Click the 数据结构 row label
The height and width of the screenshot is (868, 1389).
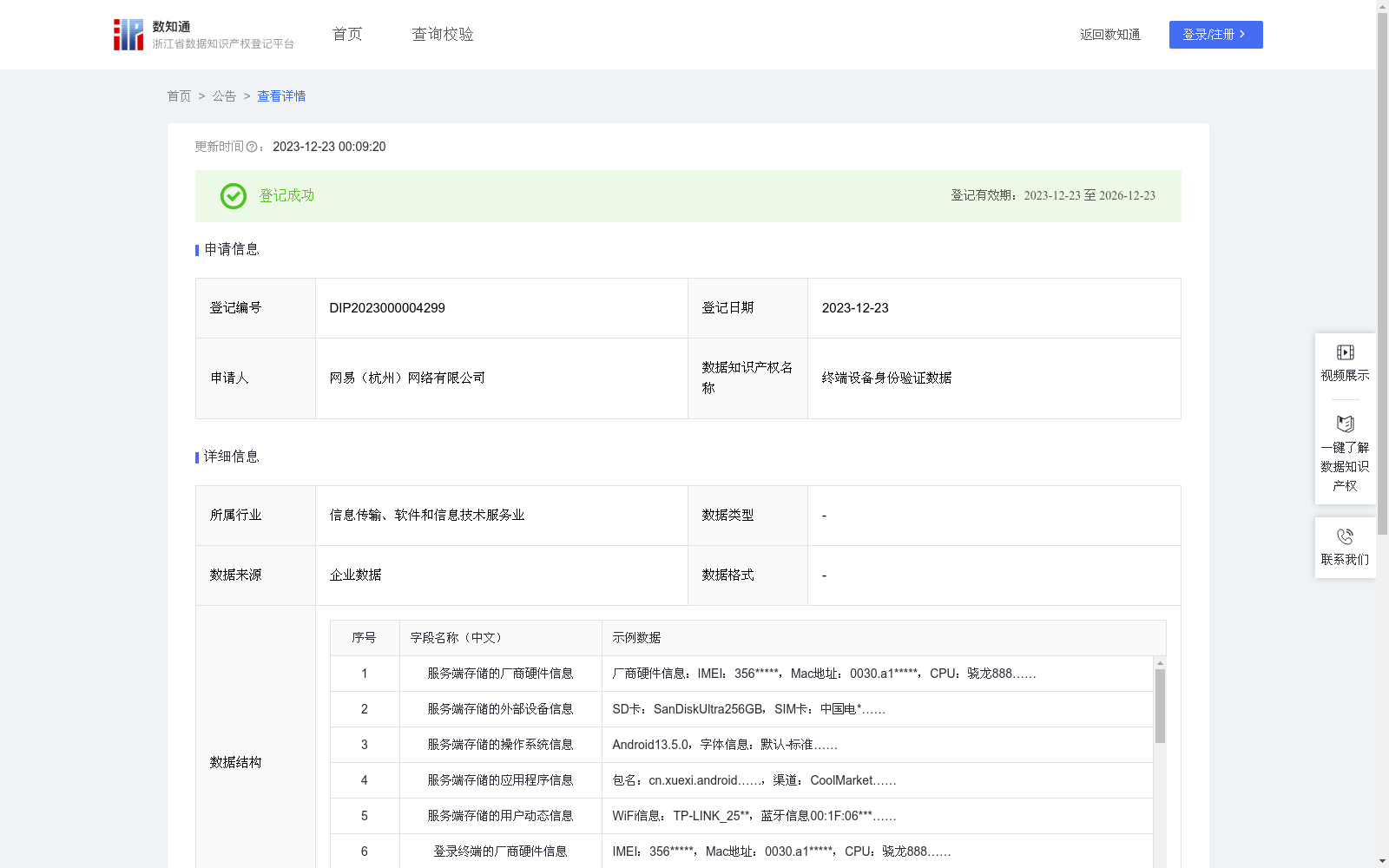pyautogui.click(x=235, y=763)
